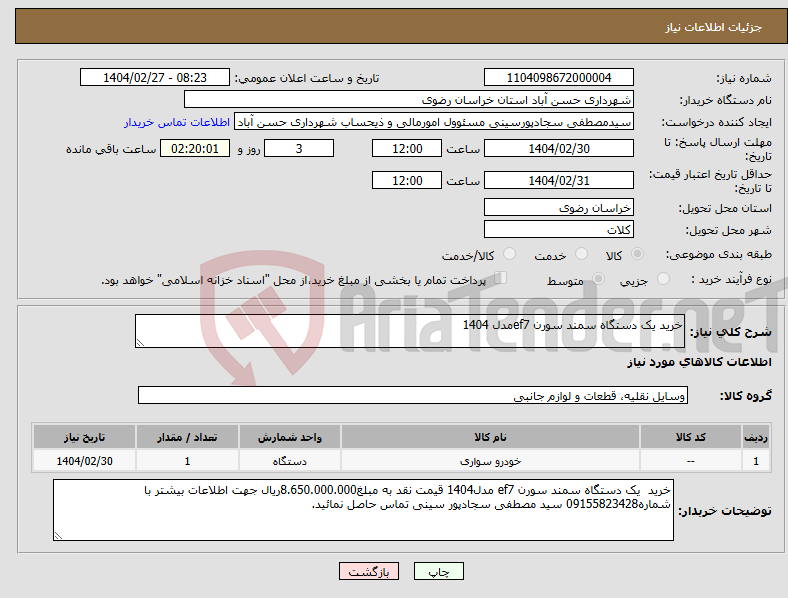The width and height of the screenshot is (788, 598).
Task: Click the request creator field سیدمصطفی سجادپورسینی
Action: pos(434,122)
